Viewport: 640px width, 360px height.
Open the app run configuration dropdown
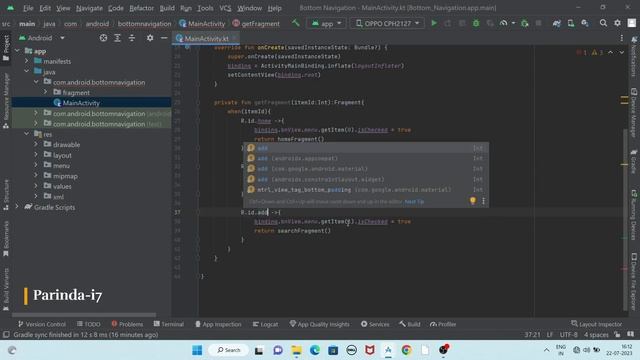coord(327,23)
